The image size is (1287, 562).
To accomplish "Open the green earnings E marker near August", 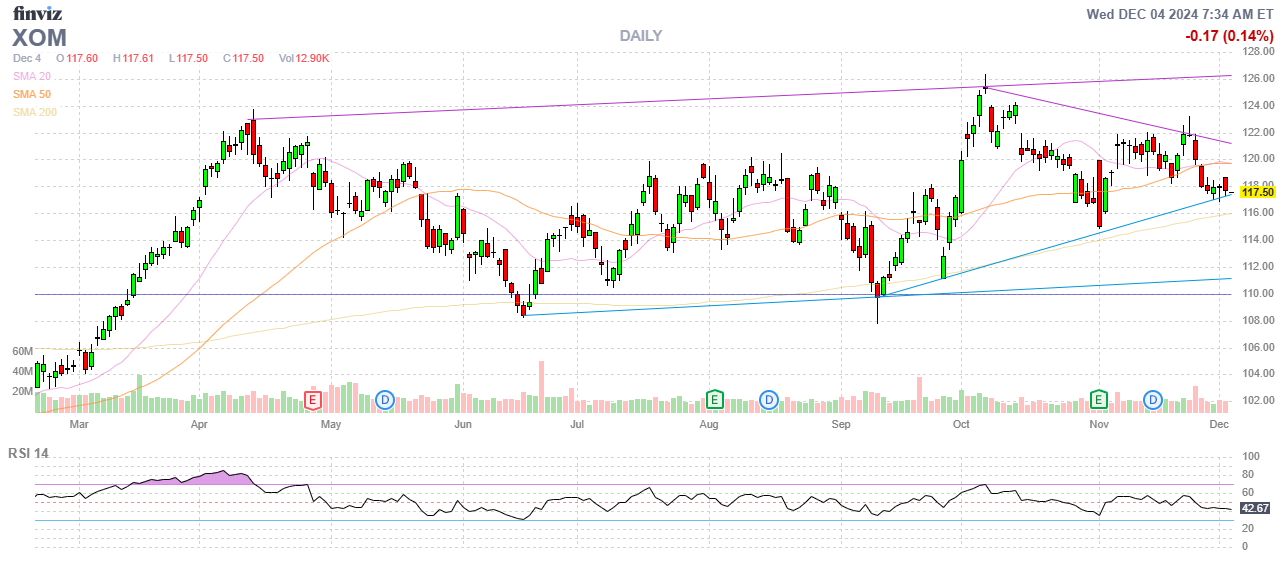I will click(x=714, y=400).
